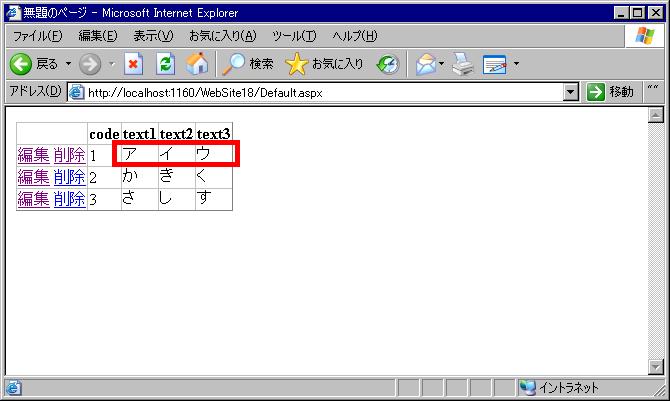
Task: Click the Forward arrow icon
Action: pos(90,64)
